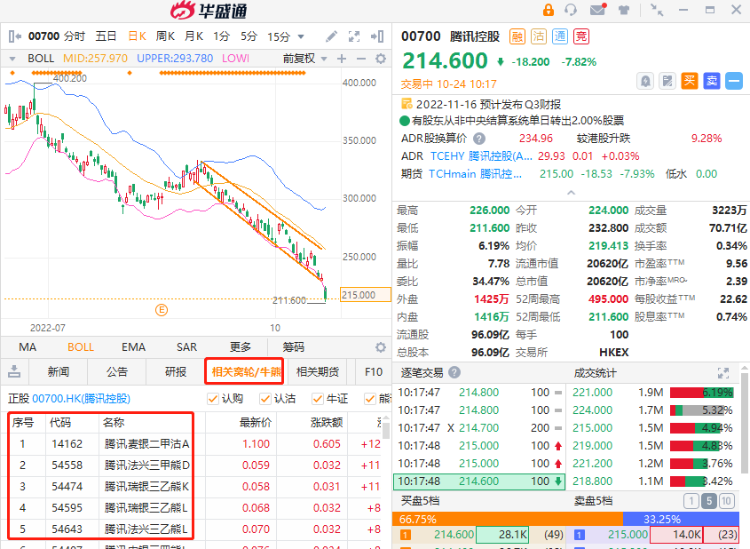Viewport: 750px width, 549px height.
Task: Open indicator list settings gear near 筹码
Action: [381, 347]
